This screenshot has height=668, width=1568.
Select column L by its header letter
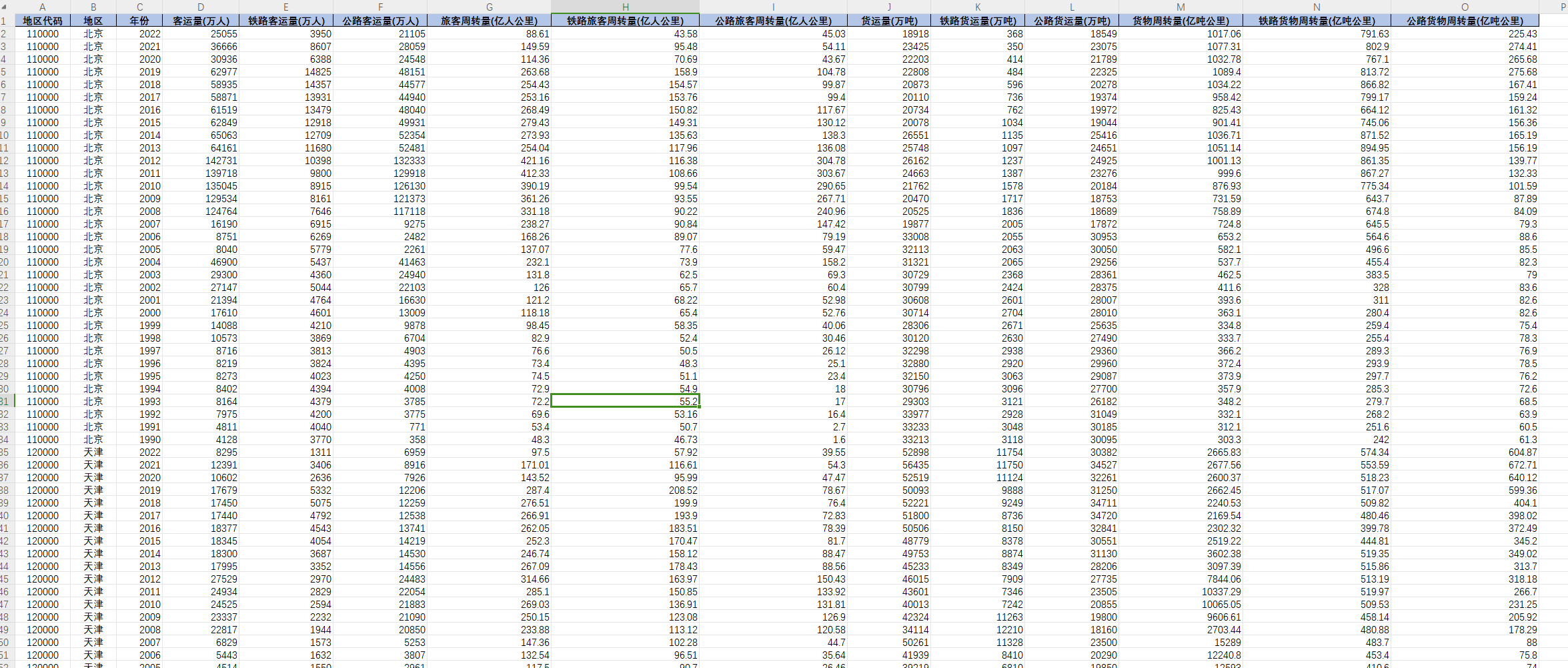[x=1072, y=7]
